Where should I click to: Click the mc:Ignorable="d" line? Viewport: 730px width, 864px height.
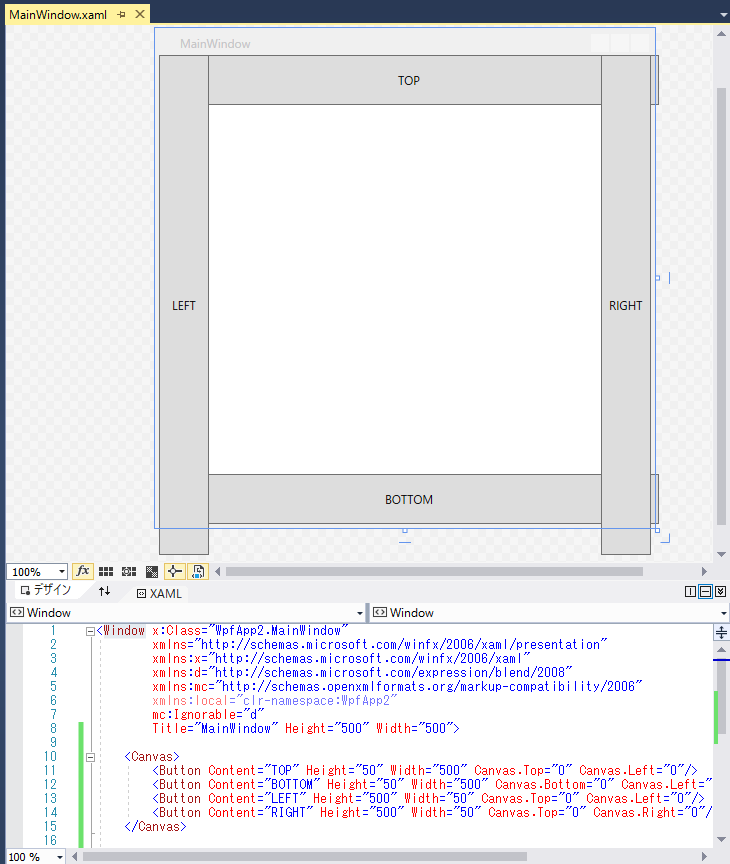pyautogui.click(x=208, y=715)
